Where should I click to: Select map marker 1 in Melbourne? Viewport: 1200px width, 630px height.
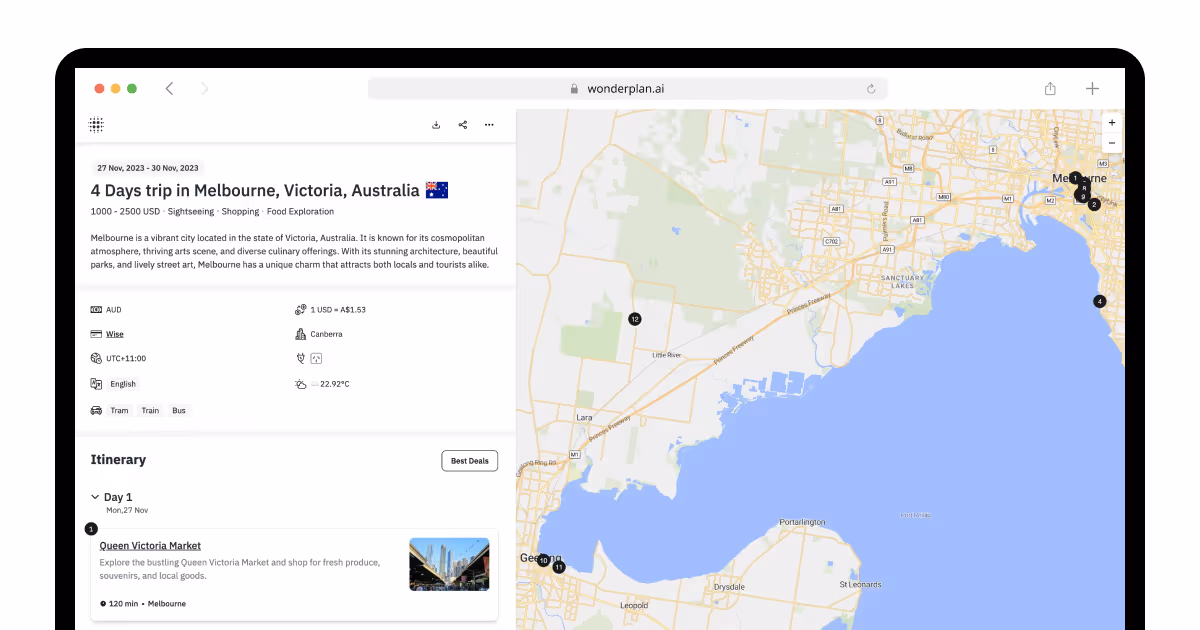coord(1075,178)
